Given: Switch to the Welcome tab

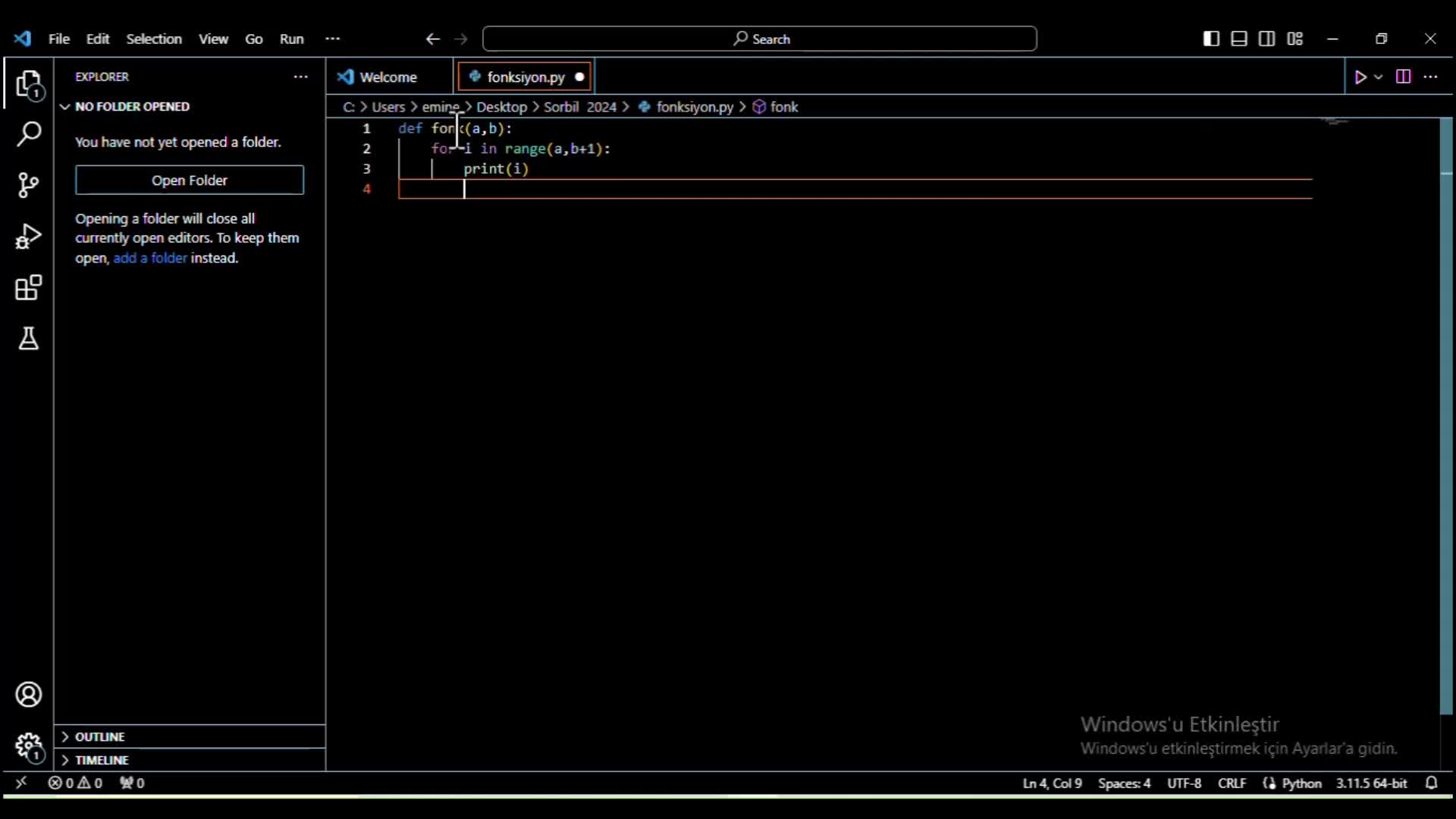Looking at the screenshot, I should (x=390, y=77).
